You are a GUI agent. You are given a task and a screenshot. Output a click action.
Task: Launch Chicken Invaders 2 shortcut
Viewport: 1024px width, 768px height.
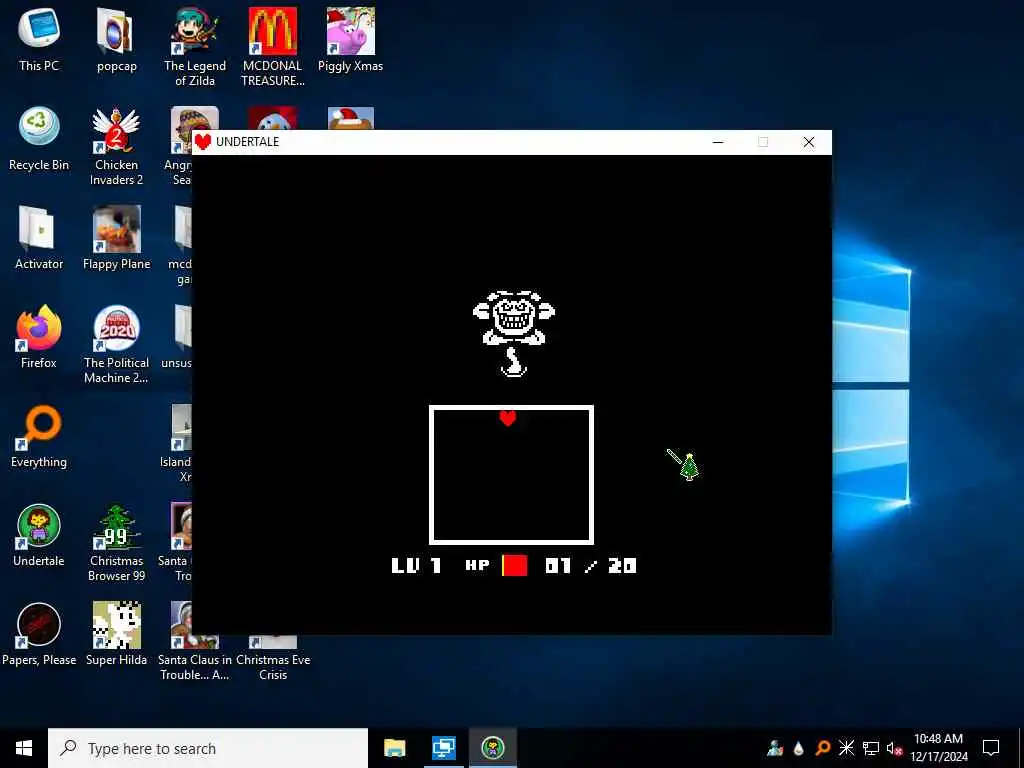click(x=116, y=146)
